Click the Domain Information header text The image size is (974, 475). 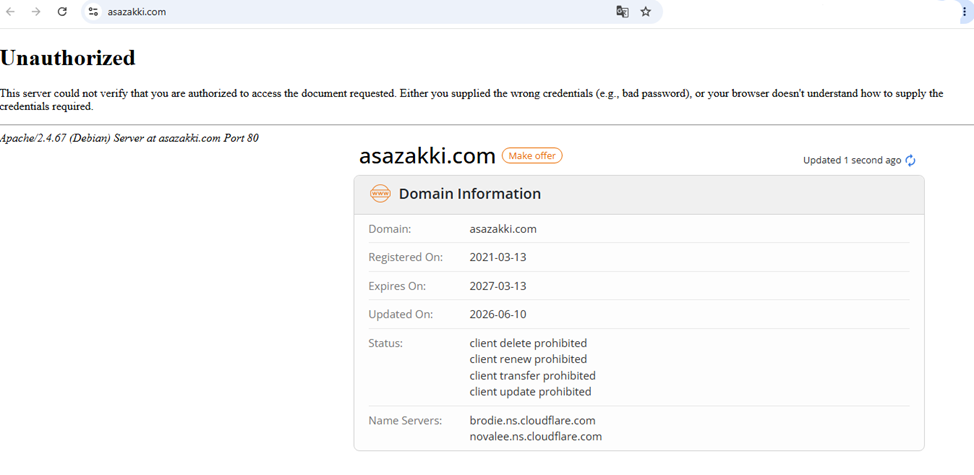click(470, 194)
